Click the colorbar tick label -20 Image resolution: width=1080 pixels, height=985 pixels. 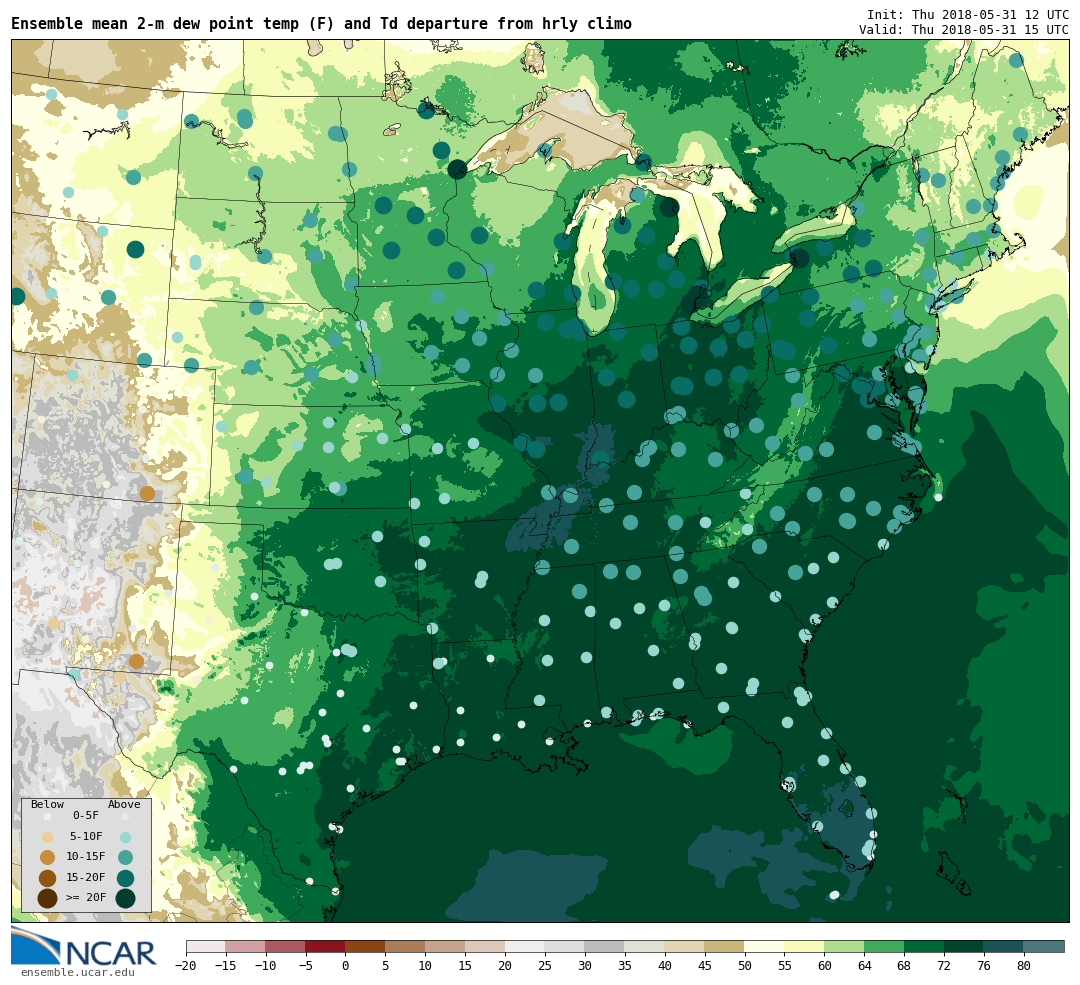[186, 966]
